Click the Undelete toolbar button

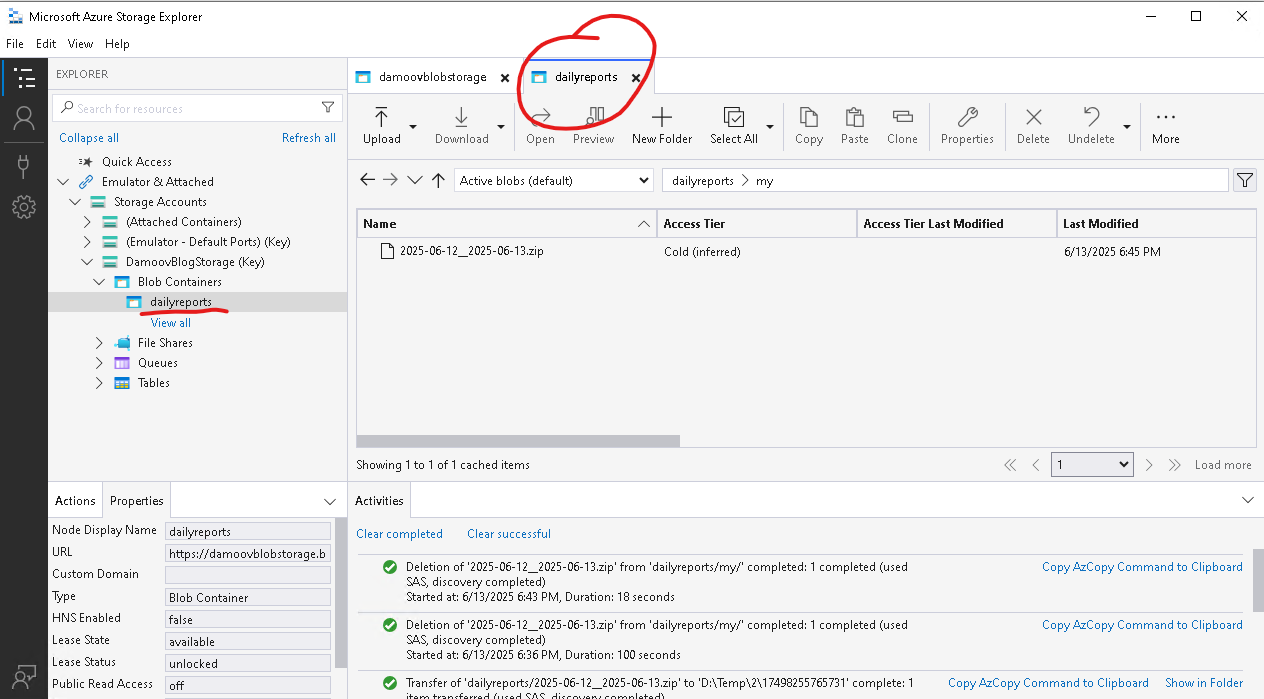pyautogui.click(x=1091, y=126)
